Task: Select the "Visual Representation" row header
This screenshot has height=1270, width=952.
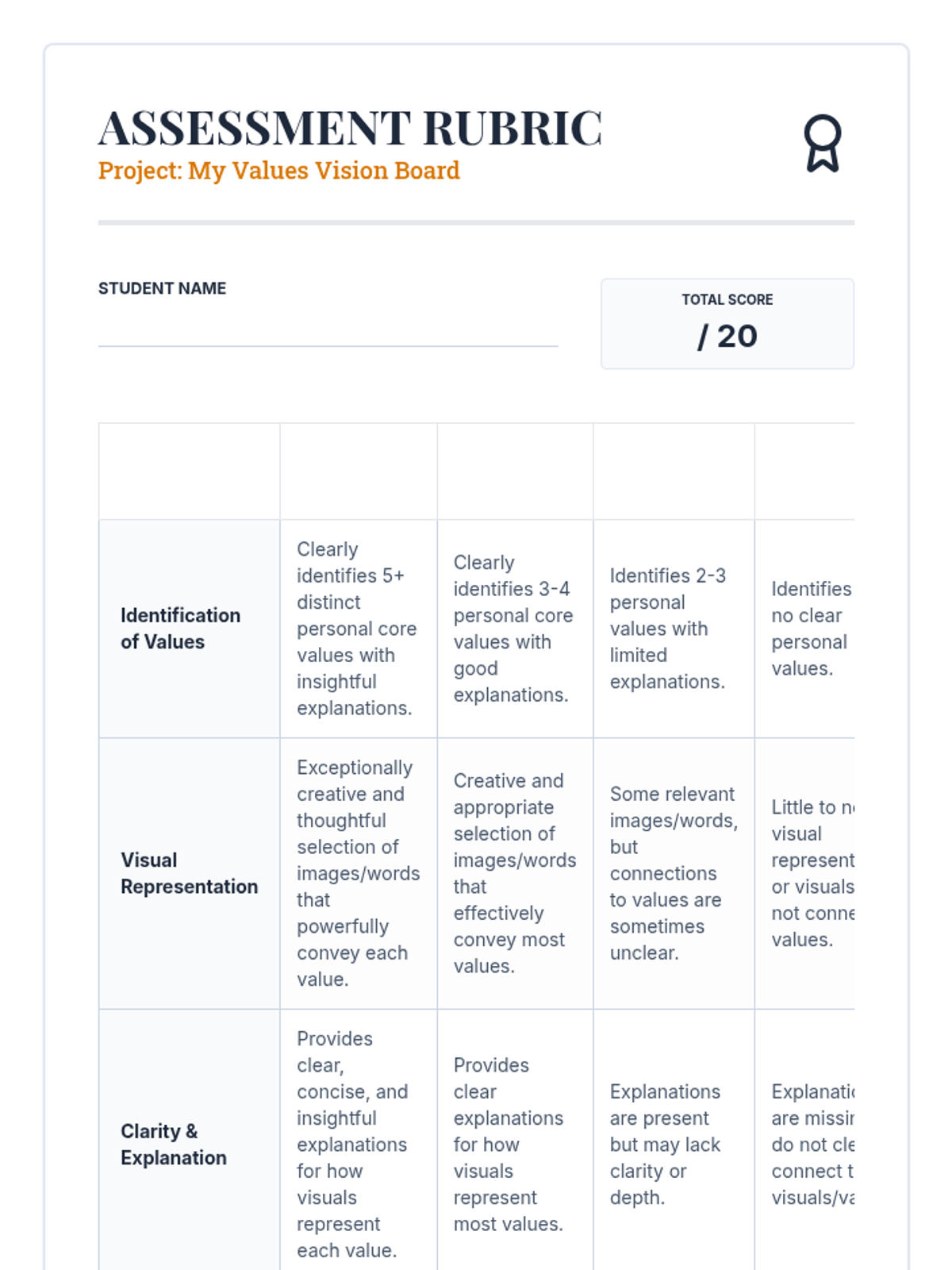Action: (x=189, y=873)
